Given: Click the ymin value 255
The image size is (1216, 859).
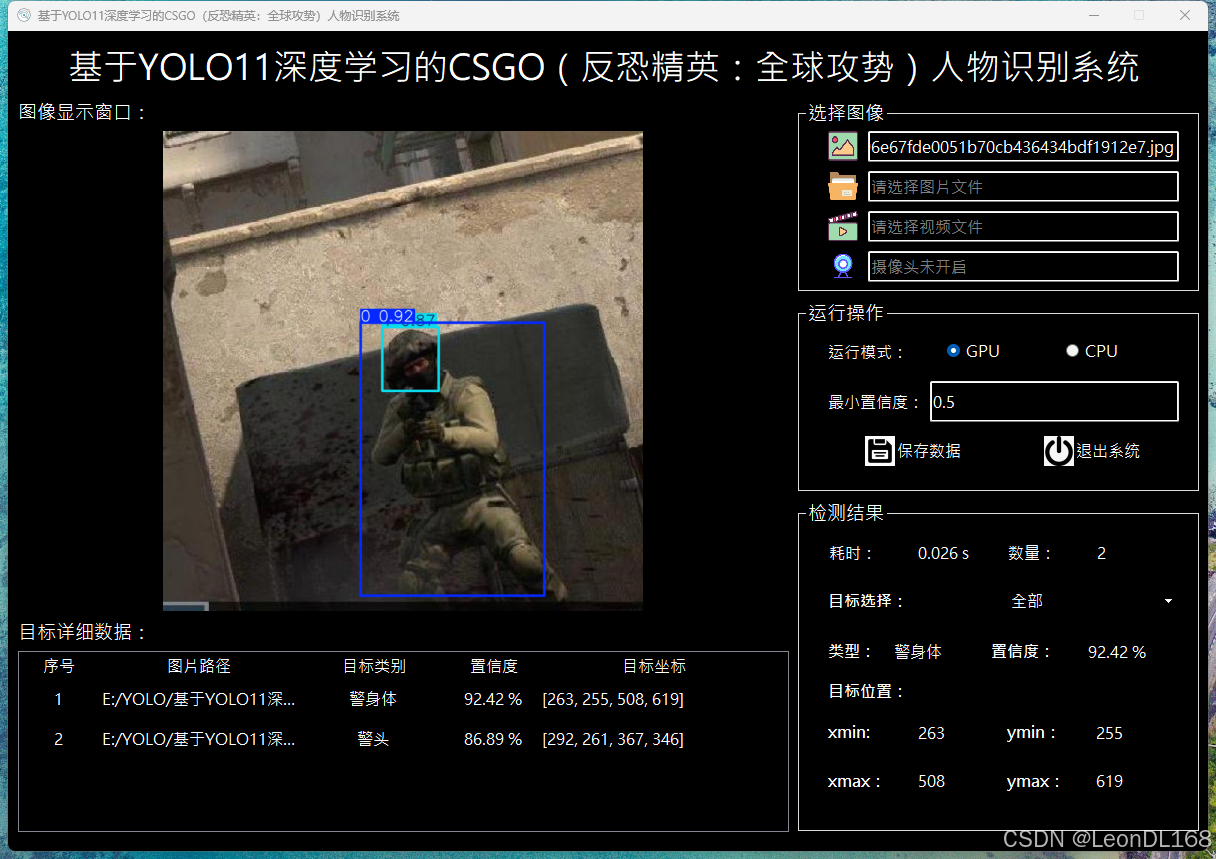Looking at the screenshot, I should [1109, 733].
